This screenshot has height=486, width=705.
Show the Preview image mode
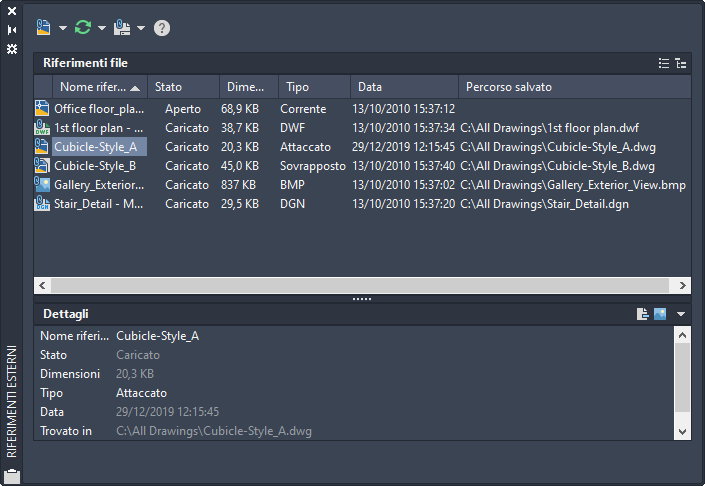[x=660, y=314]
